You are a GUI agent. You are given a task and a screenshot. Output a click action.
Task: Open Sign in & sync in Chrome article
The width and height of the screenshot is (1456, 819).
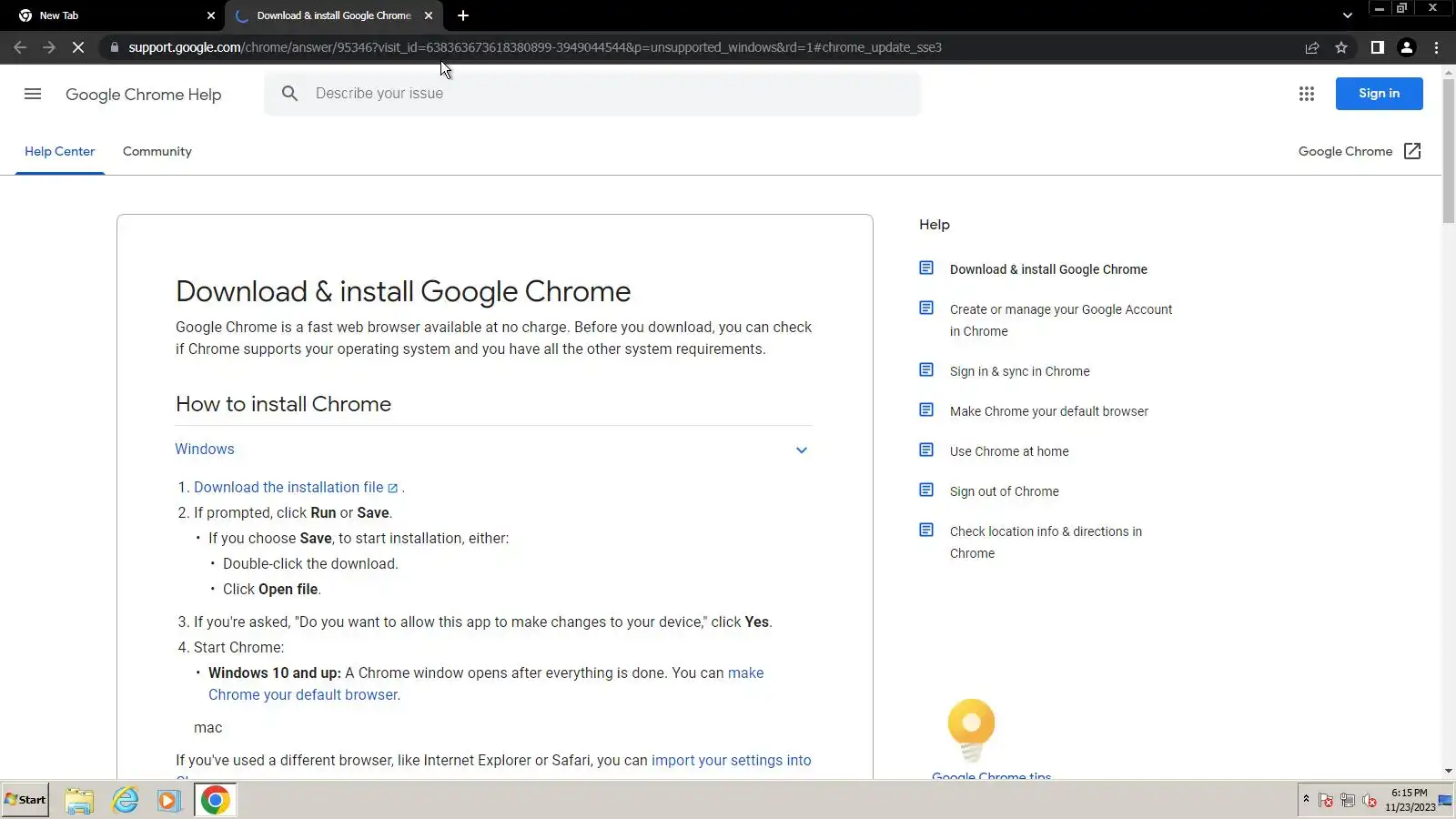point(1019,371)
